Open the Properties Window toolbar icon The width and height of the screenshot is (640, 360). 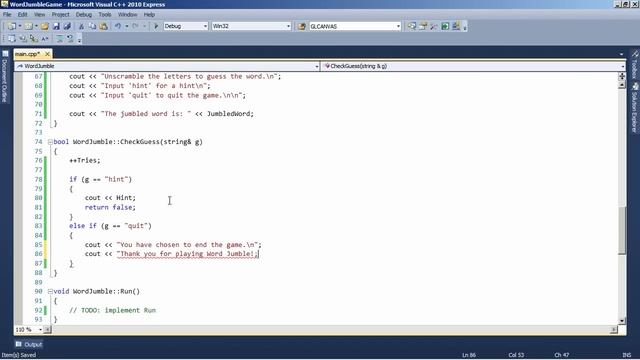pyautogui.click(x=423, y=26)
